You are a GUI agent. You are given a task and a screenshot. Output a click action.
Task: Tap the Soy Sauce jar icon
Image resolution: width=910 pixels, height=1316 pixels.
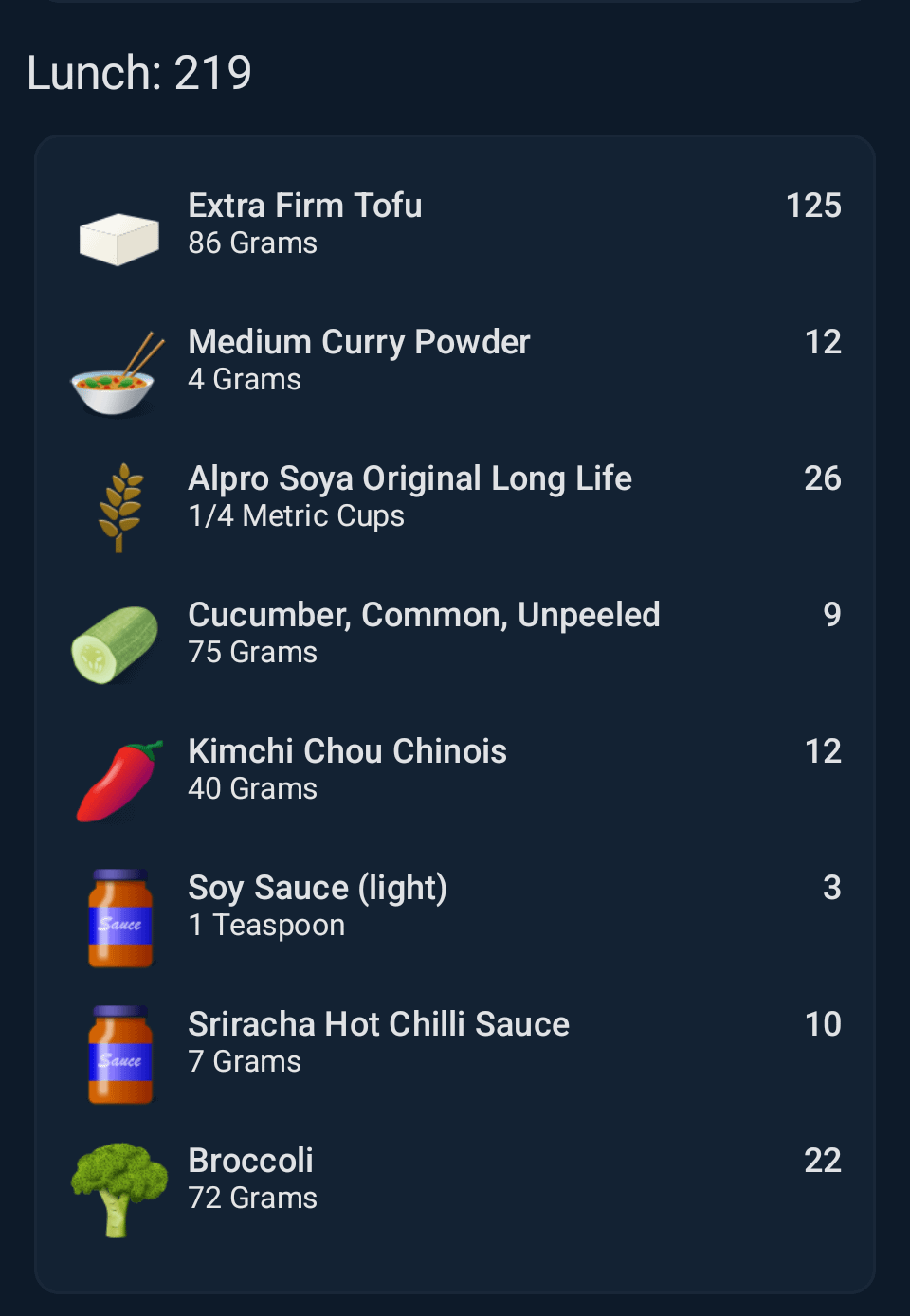click(x=120, y=918)
